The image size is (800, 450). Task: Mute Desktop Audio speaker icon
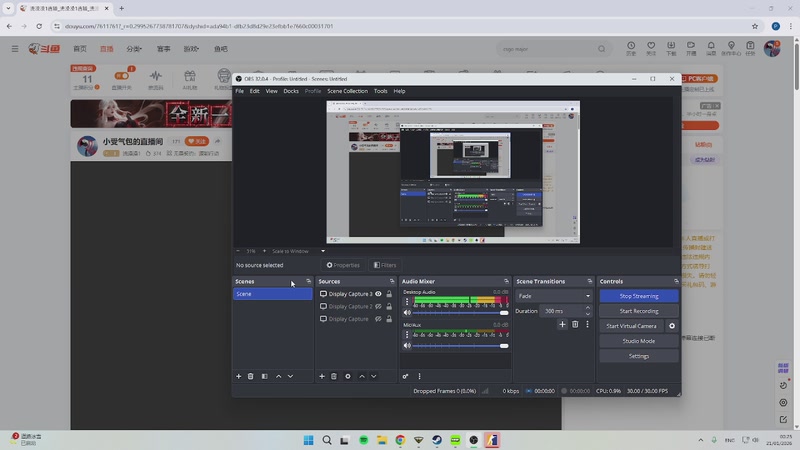click(x=407, y=313)
